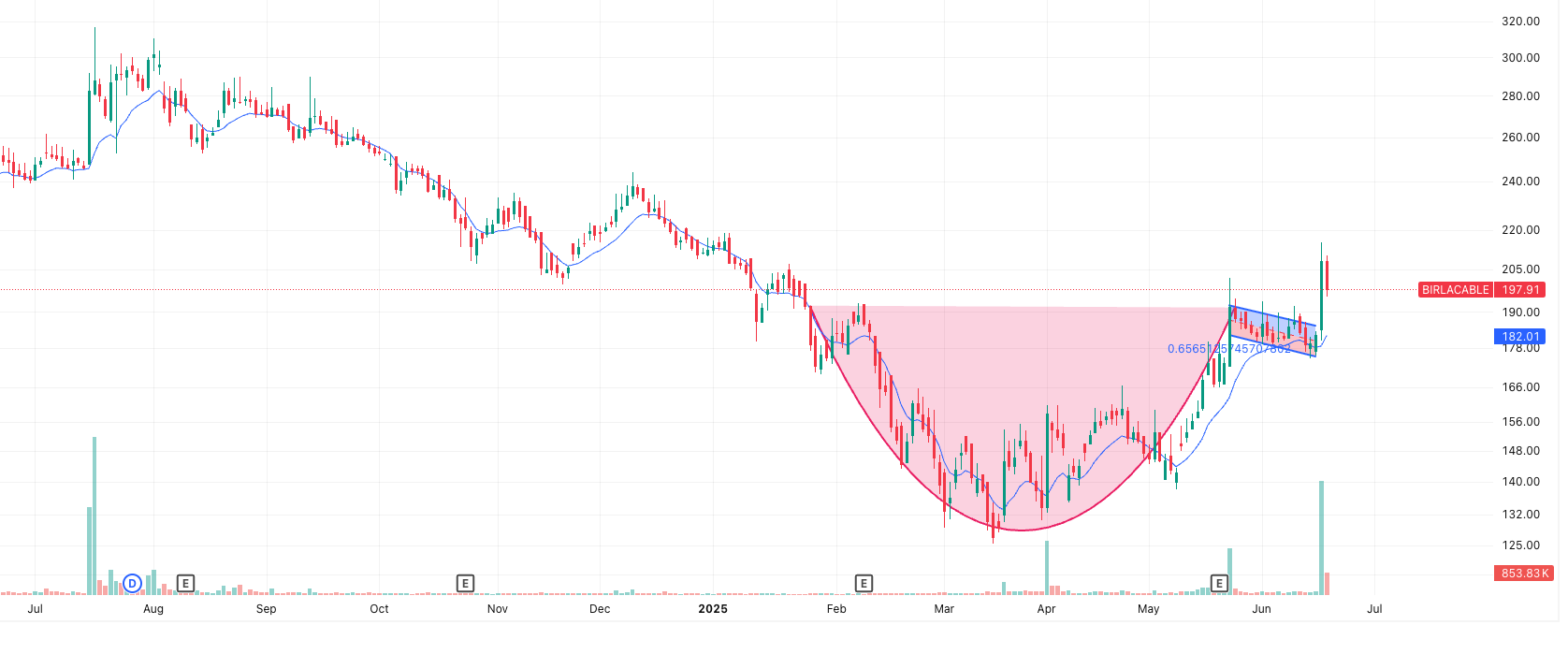Click the bold 2025 time axis label

tap(713, 609)
